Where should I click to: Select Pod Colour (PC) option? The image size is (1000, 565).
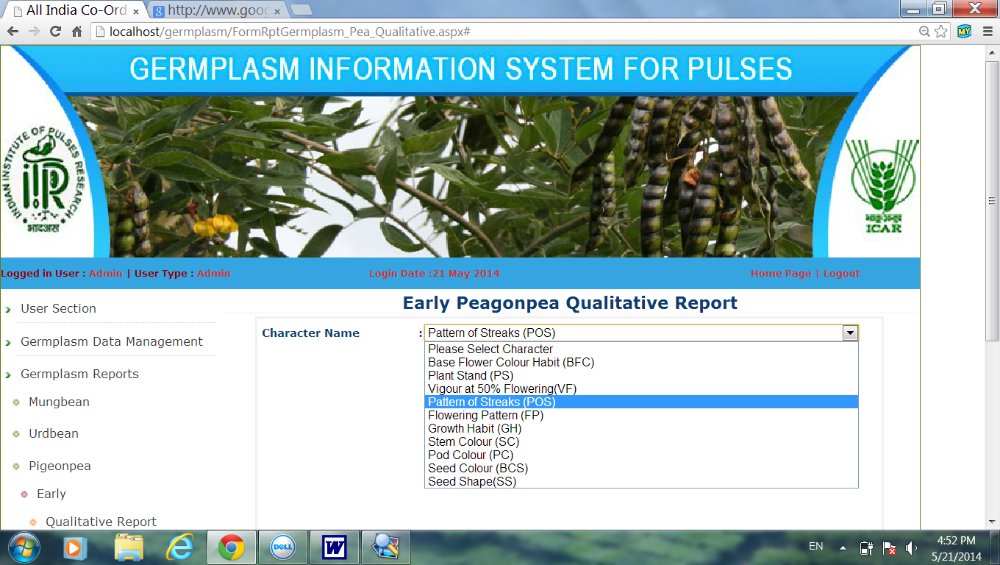[x=641, y=455]
